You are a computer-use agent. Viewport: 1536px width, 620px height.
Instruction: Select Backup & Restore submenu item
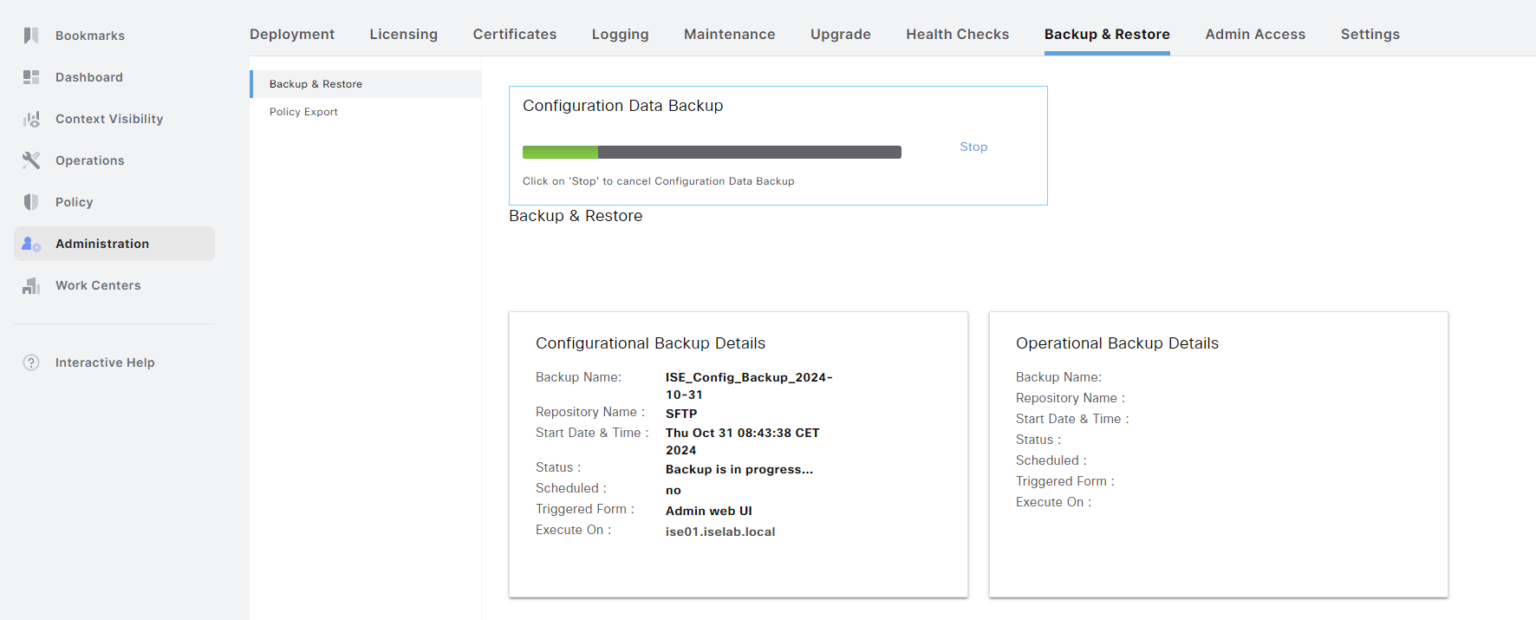pyautogui.click(x=315, y=84)
